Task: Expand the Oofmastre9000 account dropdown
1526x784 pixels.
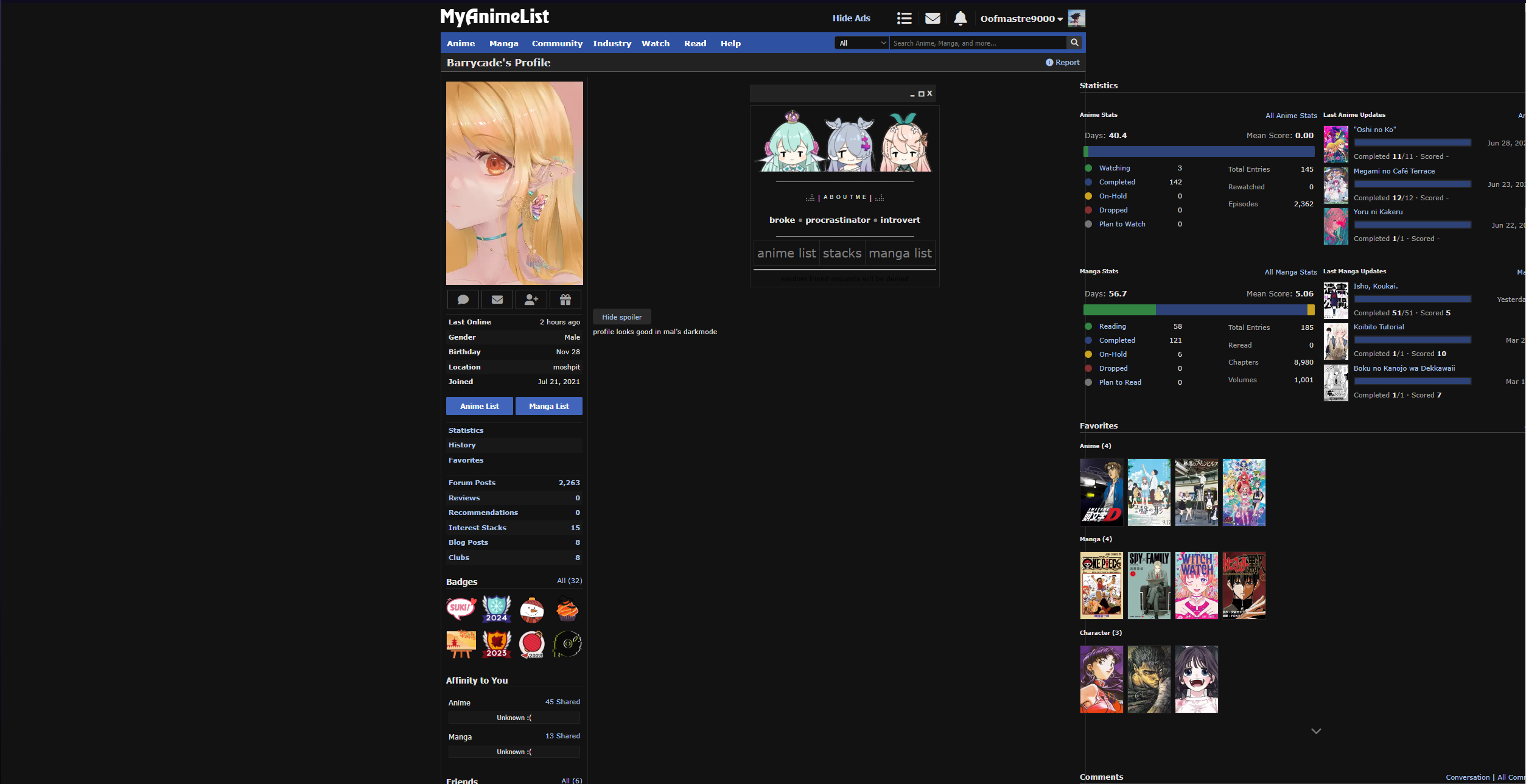Action: (1021, 18)
